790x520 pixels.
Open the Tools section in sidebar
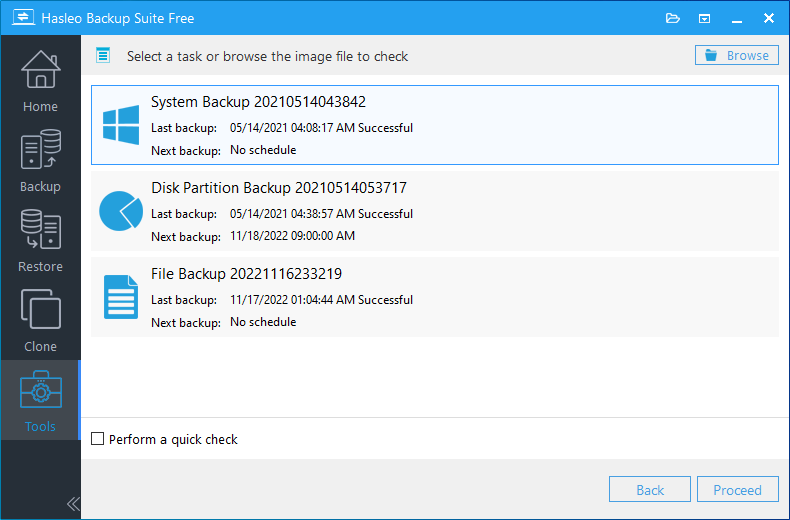coord(40,401)
